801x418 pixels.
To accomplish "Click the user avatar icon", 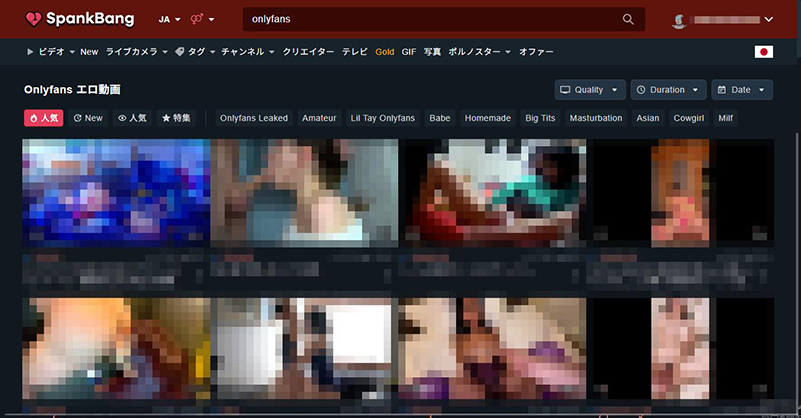I will 678,20.
